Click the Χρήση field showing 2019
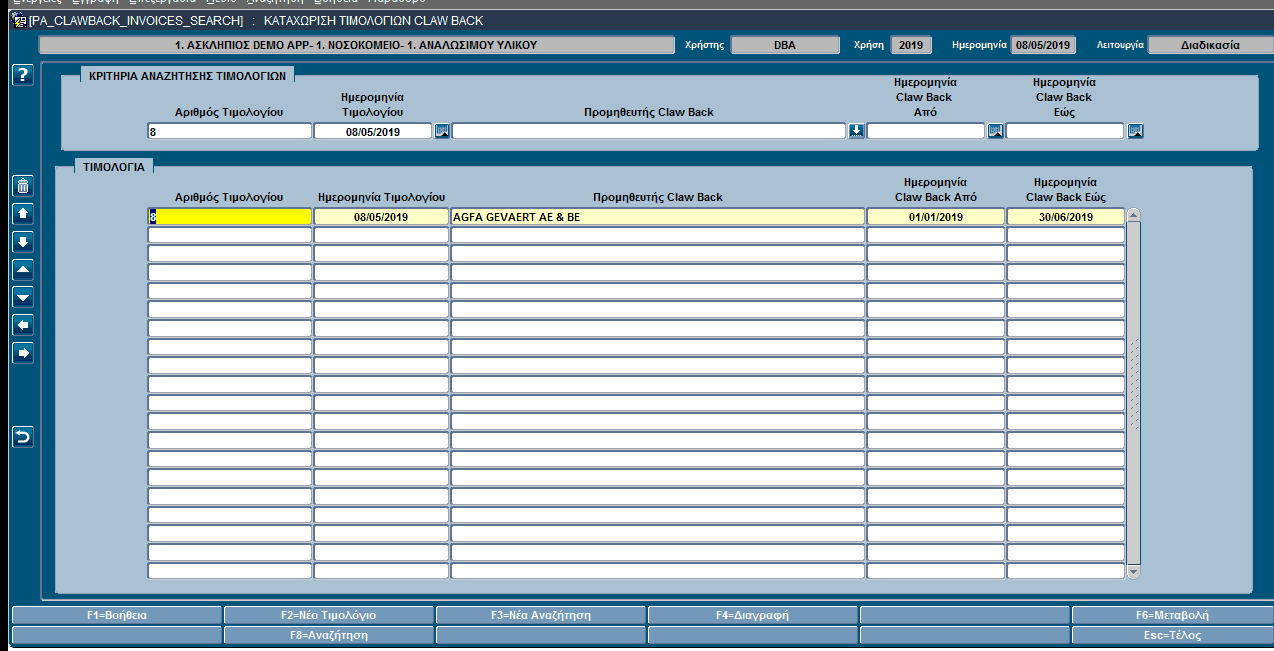The width and height of the screenshot is (1274, 651). pos(911,45)
